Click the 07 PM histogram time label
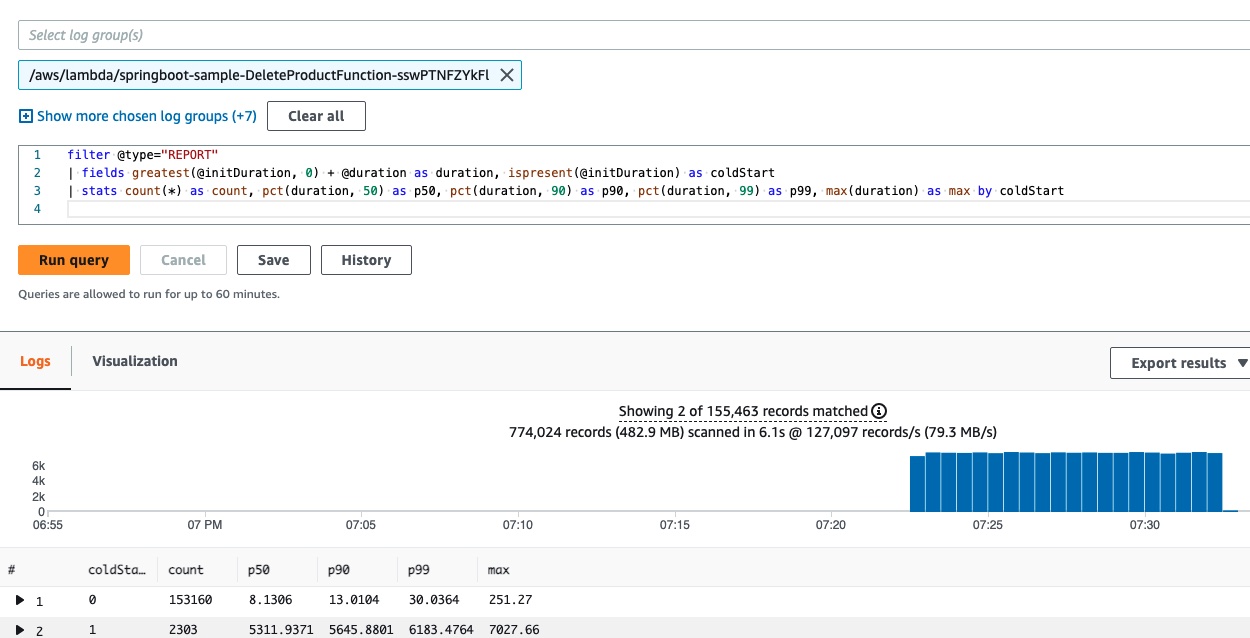The image size is (1250, 638). point(204,524)
